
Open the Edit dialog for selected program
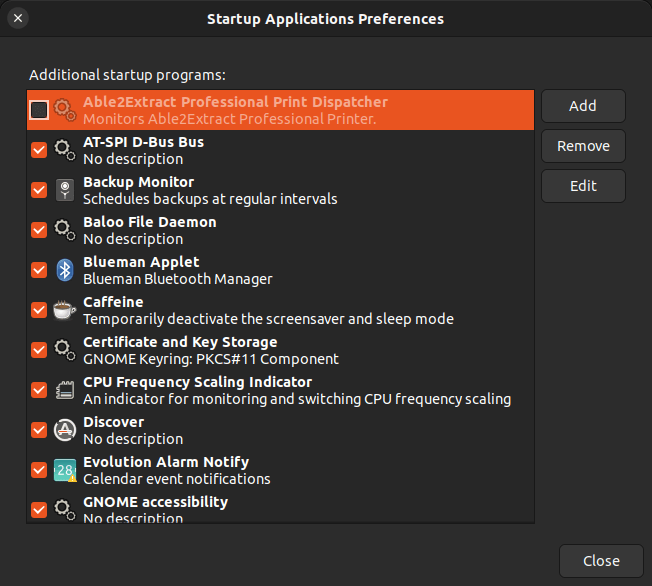pos(583,186)
